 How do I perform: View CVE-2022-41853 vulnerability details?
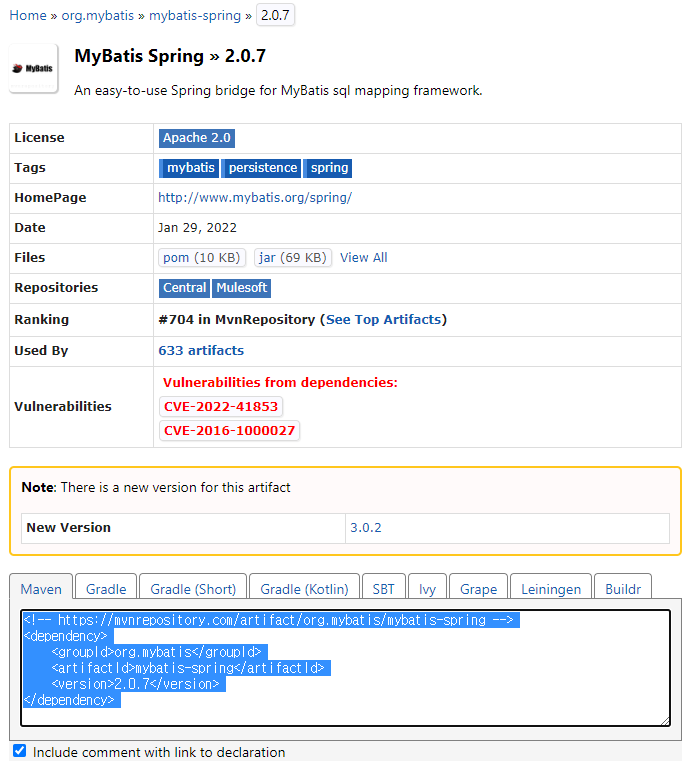pyautogui.click(x=221, y=407)
